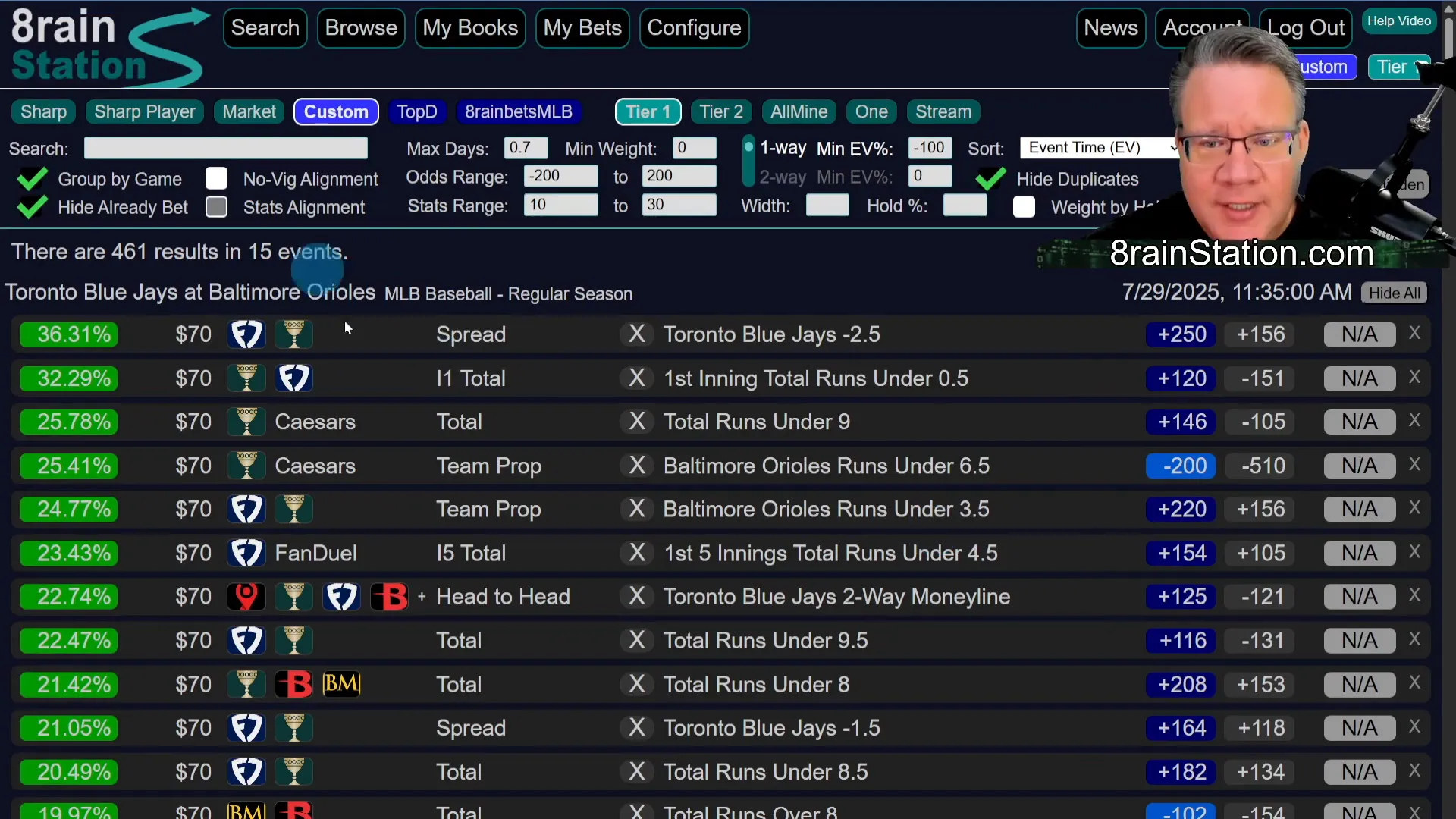Click X circle beside Total Runs Under 9
The width and height of the screenshot is (1456, 819).
(x=637, y=422)
